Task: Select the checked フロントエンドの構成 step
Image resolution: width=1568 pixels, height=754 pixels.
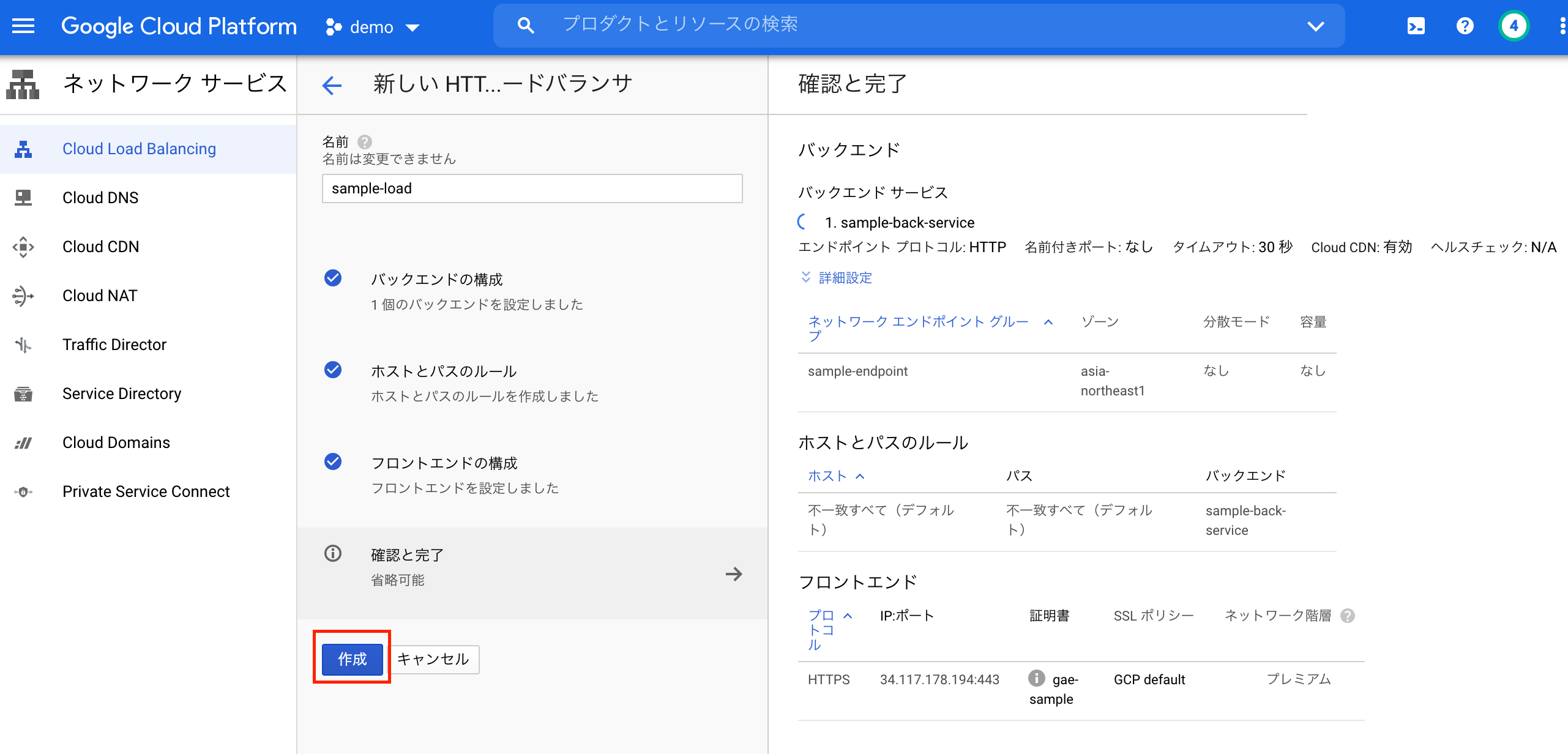Action: coord(444,463)
